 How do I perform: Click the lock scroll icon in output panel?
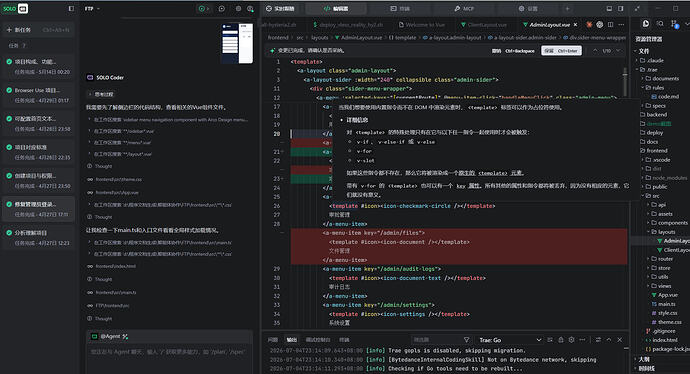click(x=561, y=340)
